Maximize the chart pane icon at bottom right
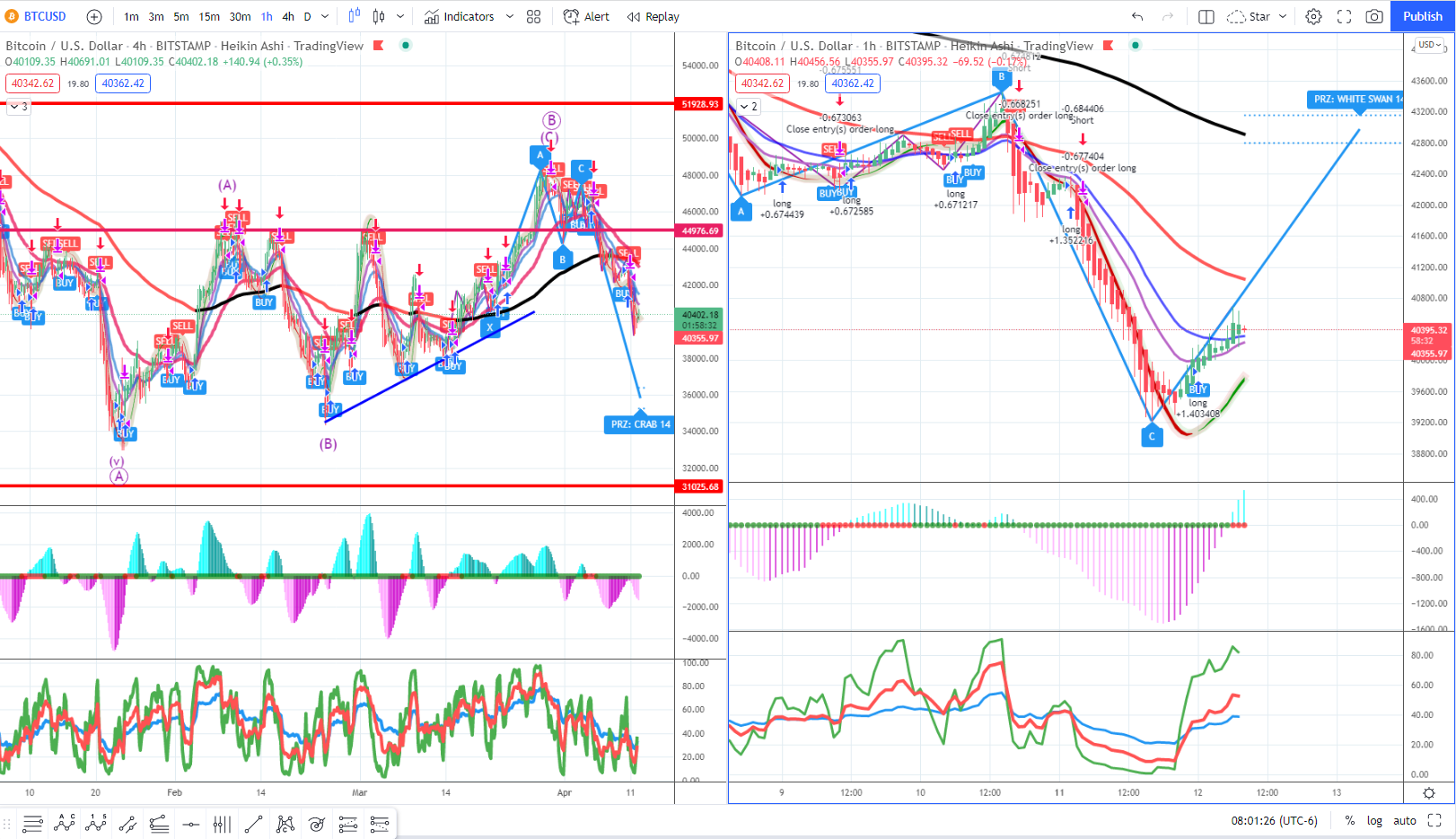Viewport: 1456px width, 839px height. coord(1434,820)
